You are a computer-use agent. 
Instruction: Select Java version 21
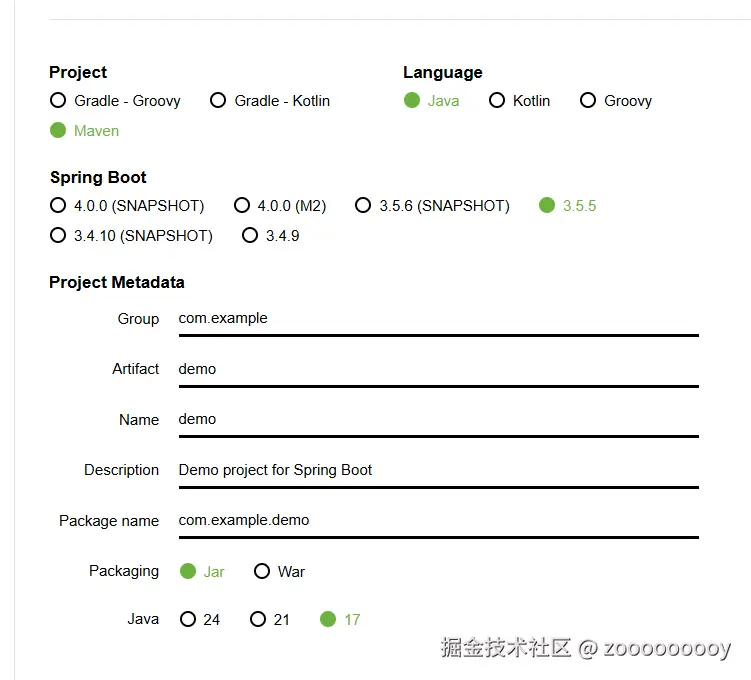tap(258, 620)
